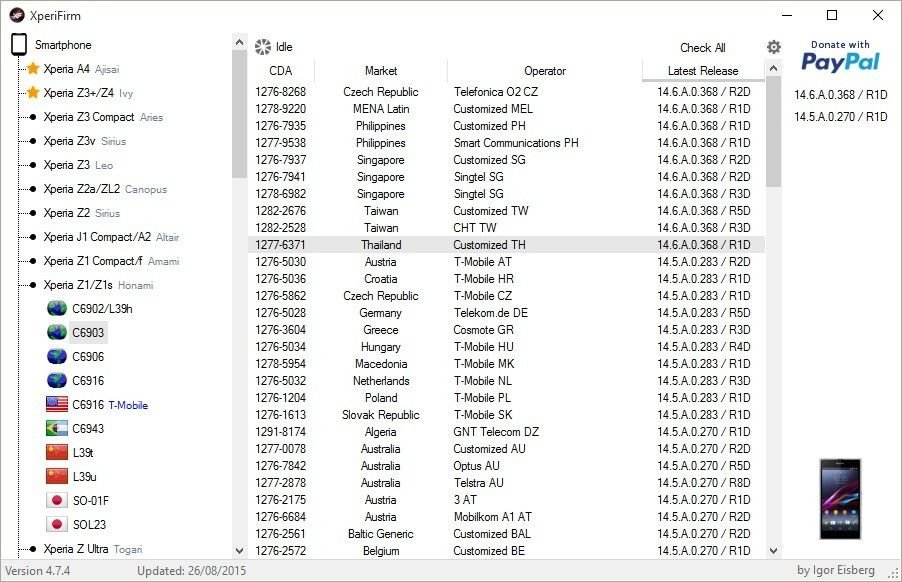The height and width of the screenshot is (582, 902).
Task: Expand the Xperia Z3v Sirius node
Action: (x=33, y=141)
